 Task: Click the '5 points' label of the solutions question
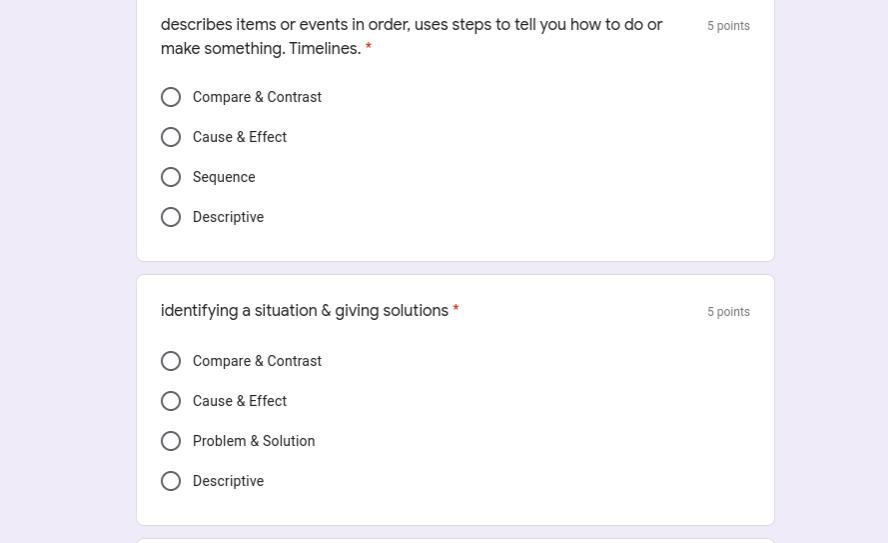(x=728, y=312)
